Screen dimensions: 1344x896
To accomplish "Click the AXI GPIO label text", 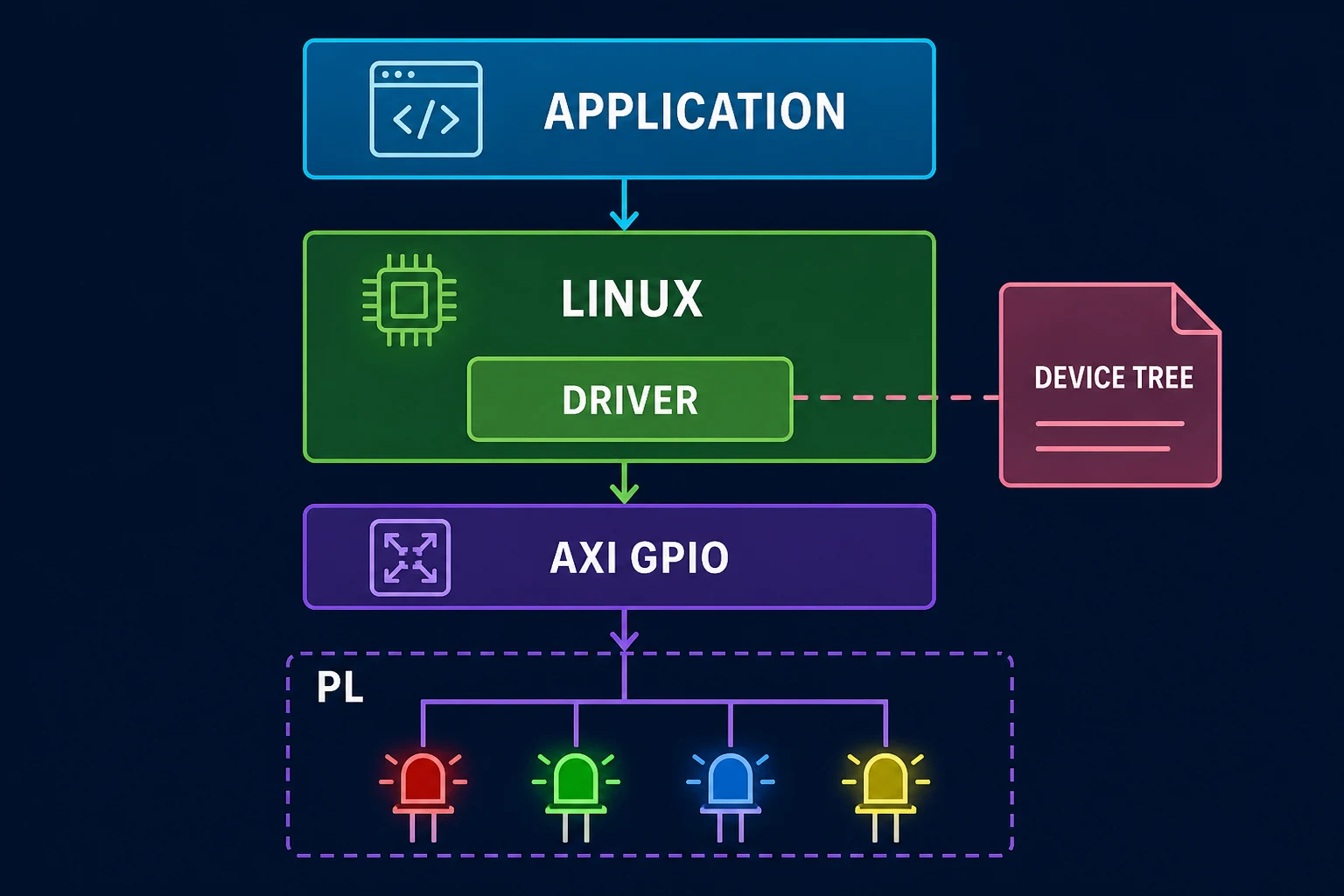I will click(639, 557).
